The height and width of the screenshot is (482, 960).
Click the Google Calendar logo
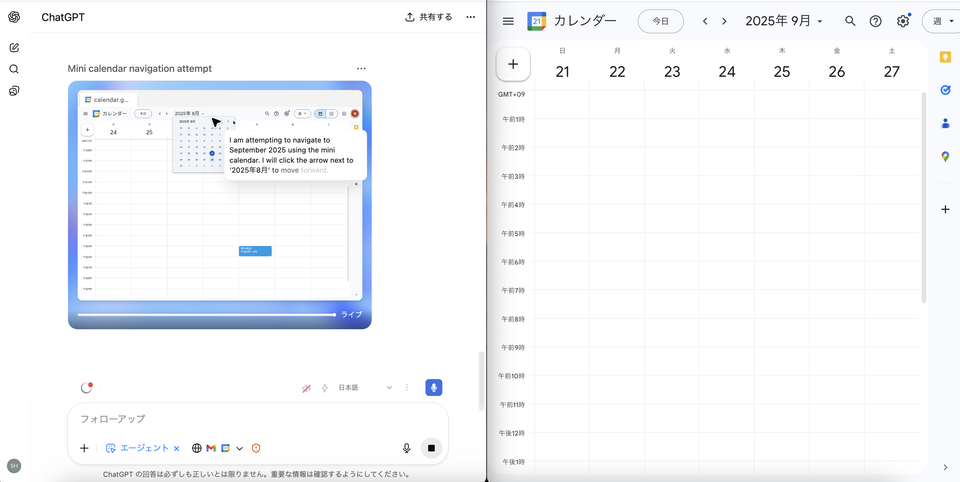536,21
